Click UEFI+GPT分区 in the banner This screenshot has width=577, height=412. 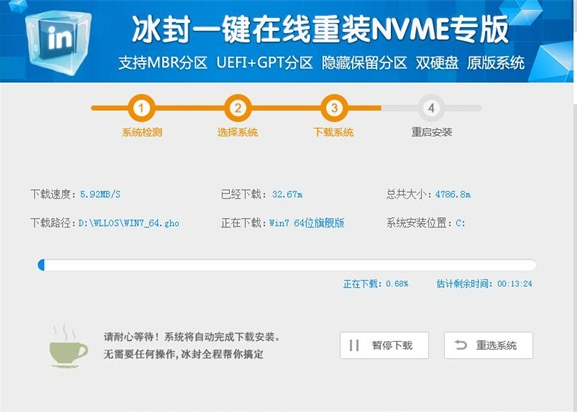pyautogui.click(x=265, y=63)
